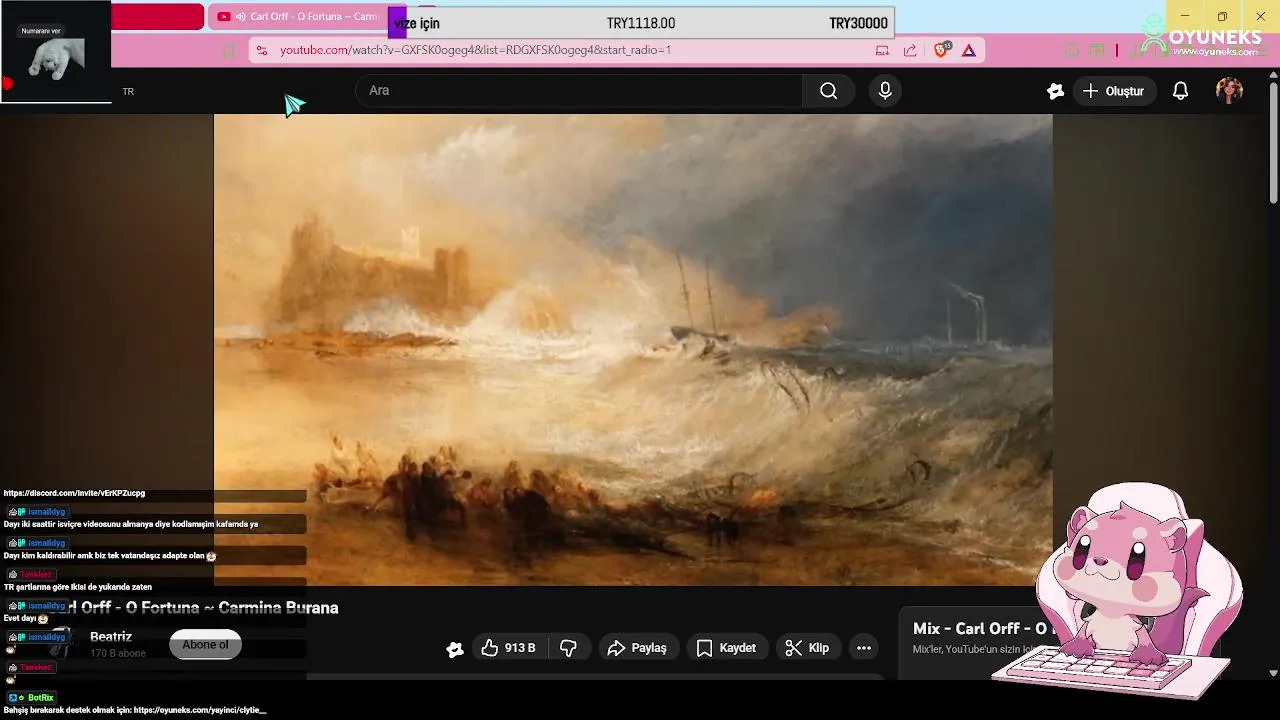The height and width of the screenshot is (720, 1280).
Task: Click the 170 B abone subscriber count
Action: click(118, 654)
